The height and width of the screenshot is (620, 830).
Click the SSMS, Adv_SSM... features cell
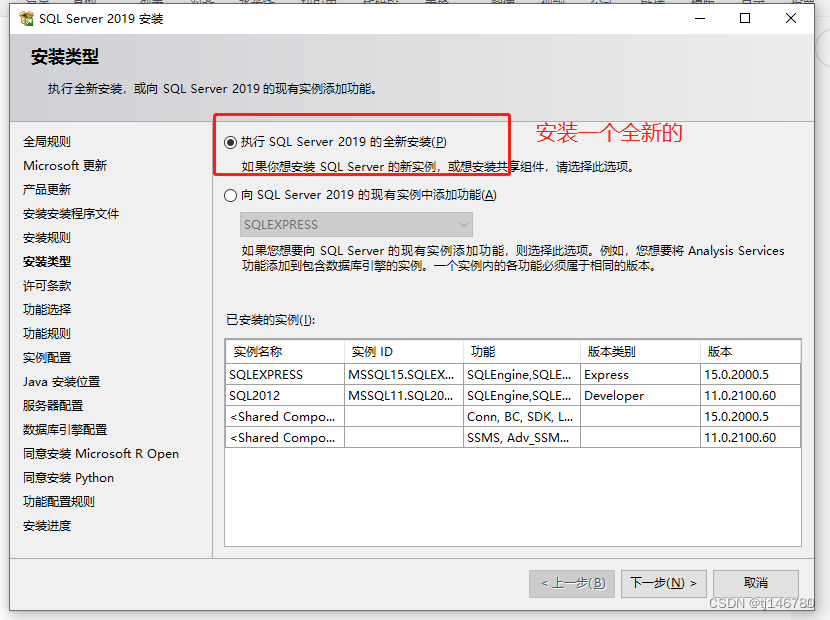pyautogui.click(x=522, y=438)
